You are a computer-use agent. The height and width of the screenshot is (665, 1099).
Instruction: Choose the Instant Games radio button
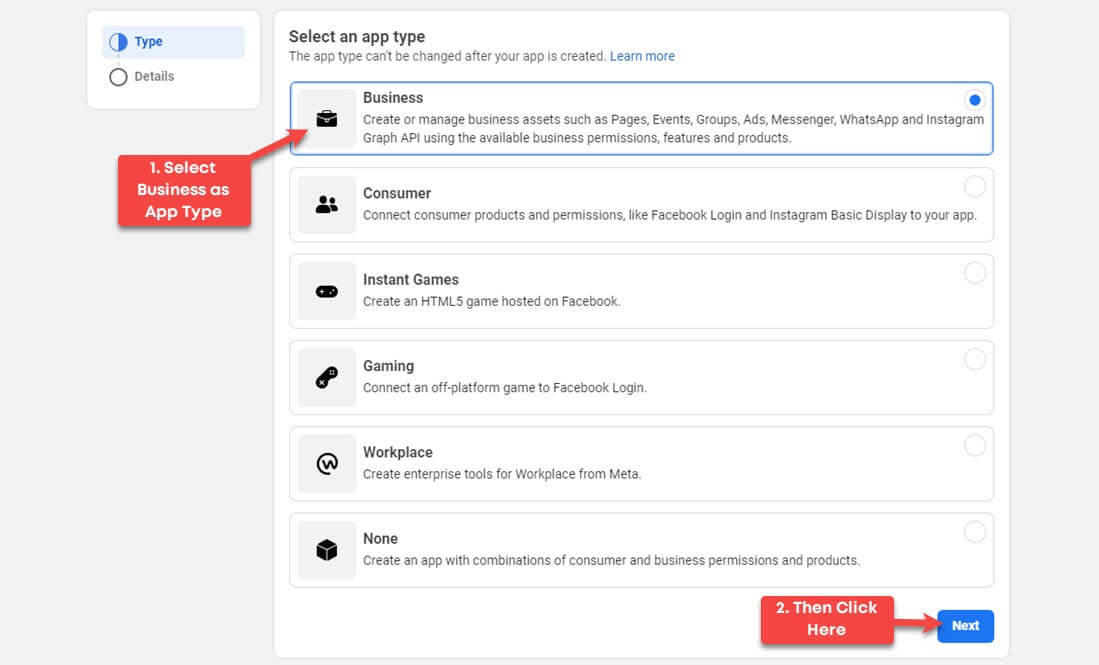pos(974,273)
